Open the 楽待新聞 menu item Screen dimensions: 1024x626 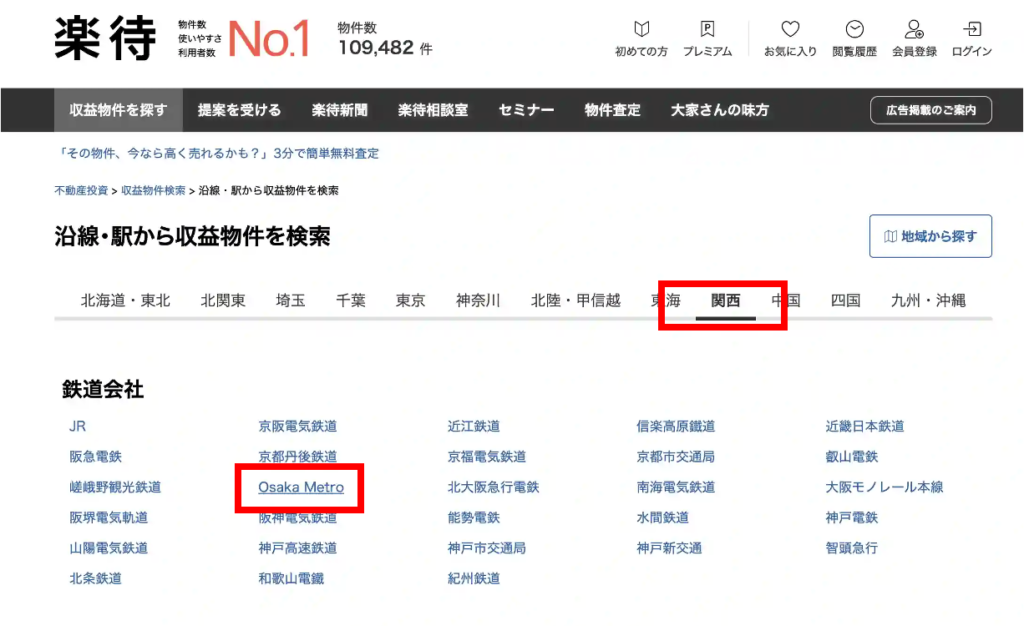pyautogui.click(x=340, y=110)
